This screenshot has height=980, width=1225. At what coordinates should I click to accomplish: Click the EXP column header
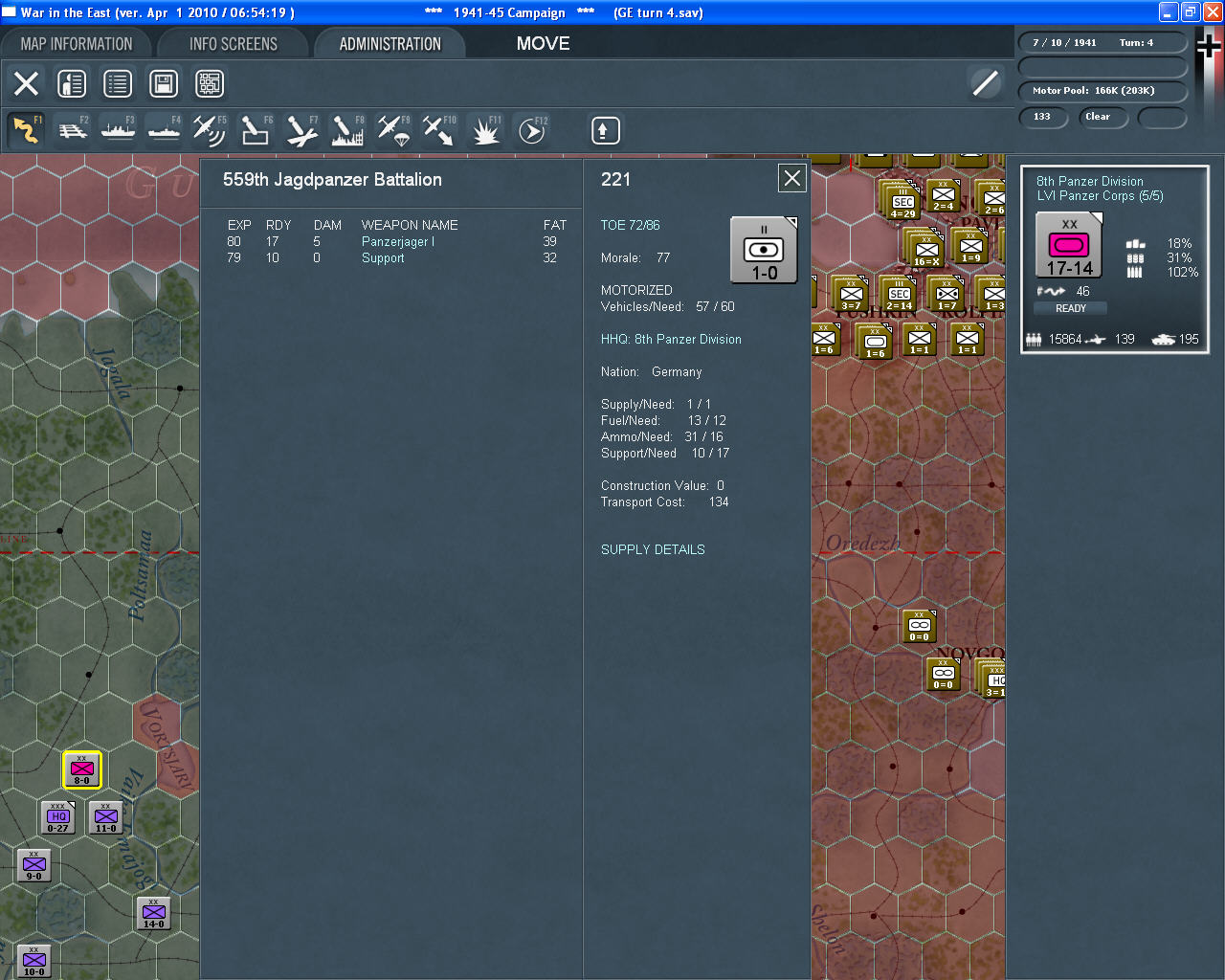pos(239,225)
